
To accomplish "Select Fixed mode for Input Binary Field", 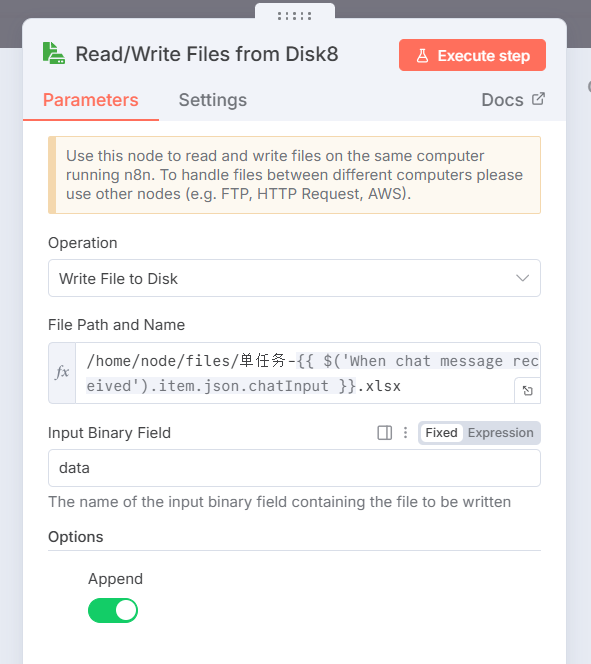I will (x=441, y=433).
